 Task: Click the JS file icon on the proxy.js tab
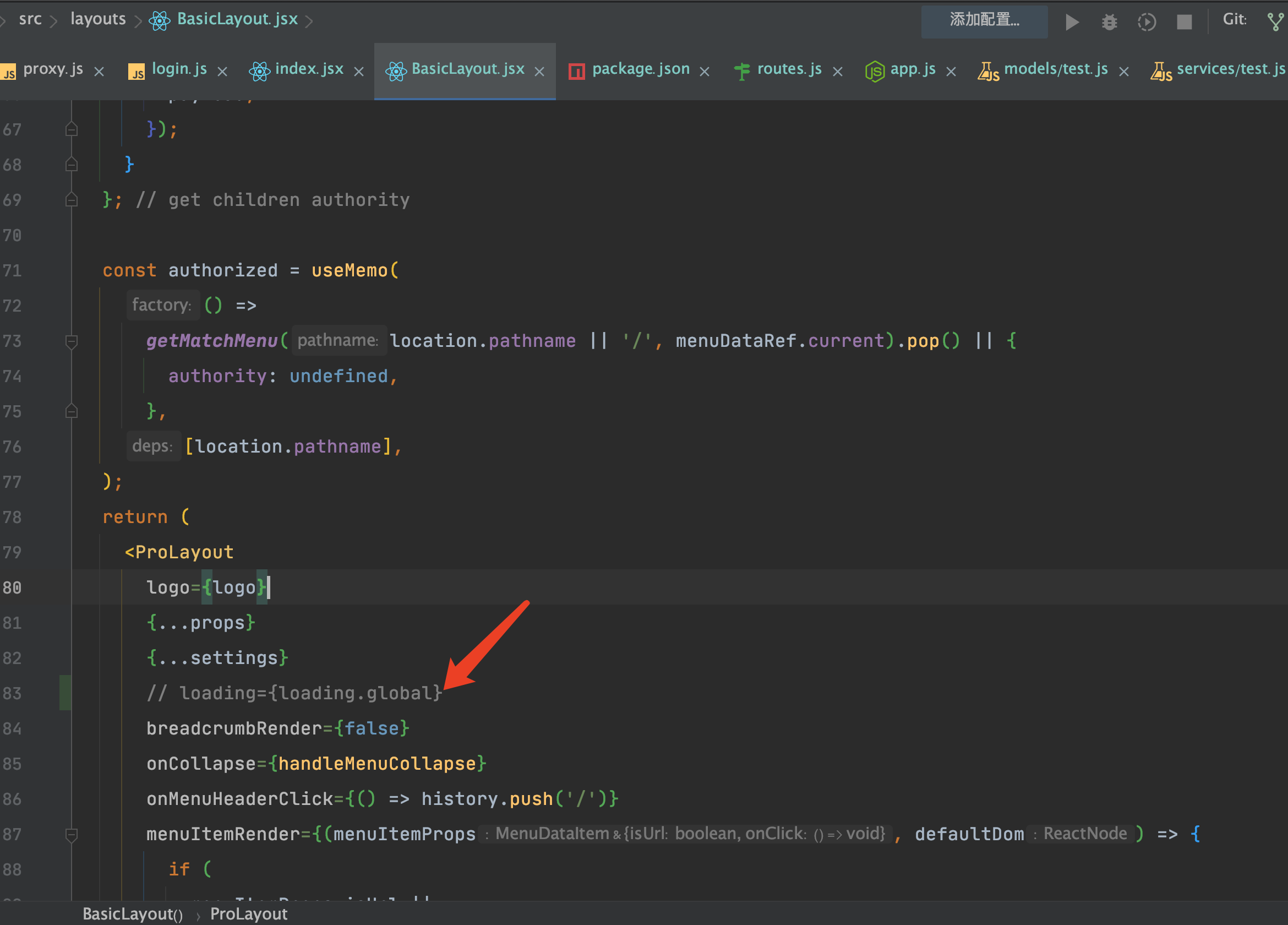[9, 70]
